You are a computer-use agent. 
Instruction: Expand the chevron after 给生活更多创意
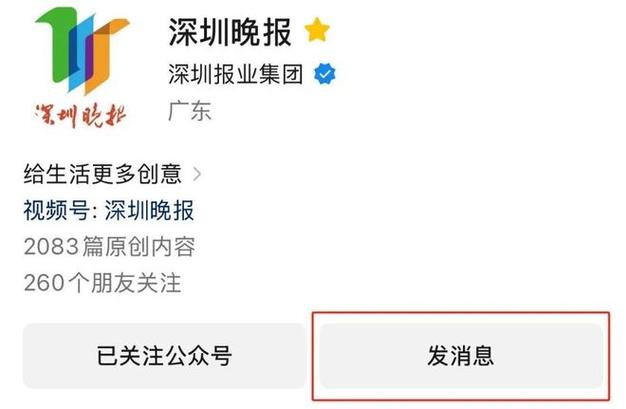[197, 174]
